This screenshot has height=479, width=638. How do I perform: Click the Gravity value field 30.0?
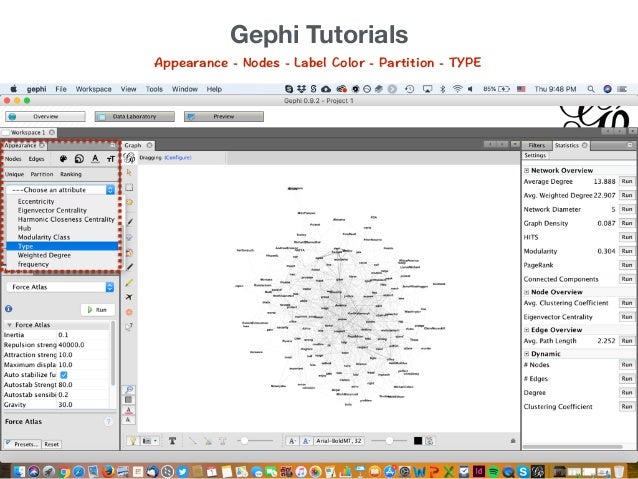click(x=83, y=405)
